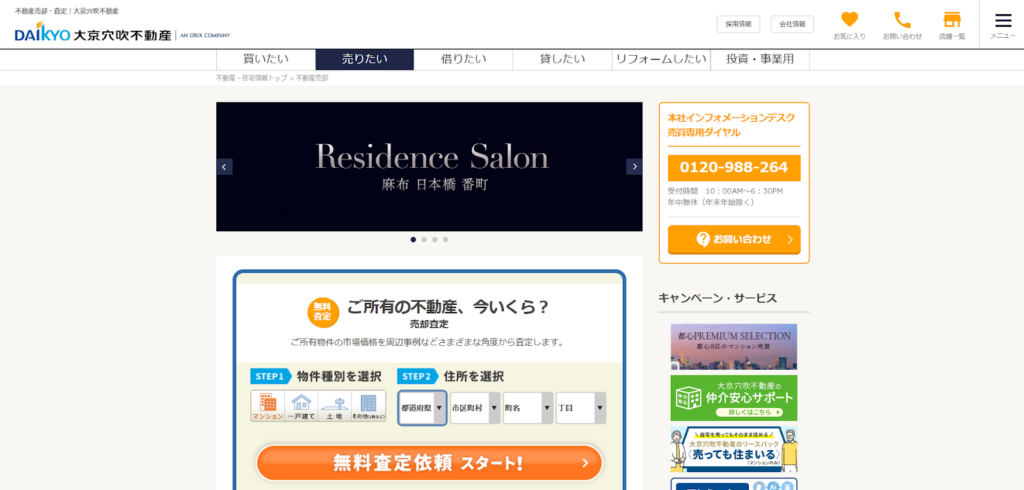The height and width of the screenshot is (490, 1024).
Task: Click the 会社情報 button
Action: pos(792,24)
